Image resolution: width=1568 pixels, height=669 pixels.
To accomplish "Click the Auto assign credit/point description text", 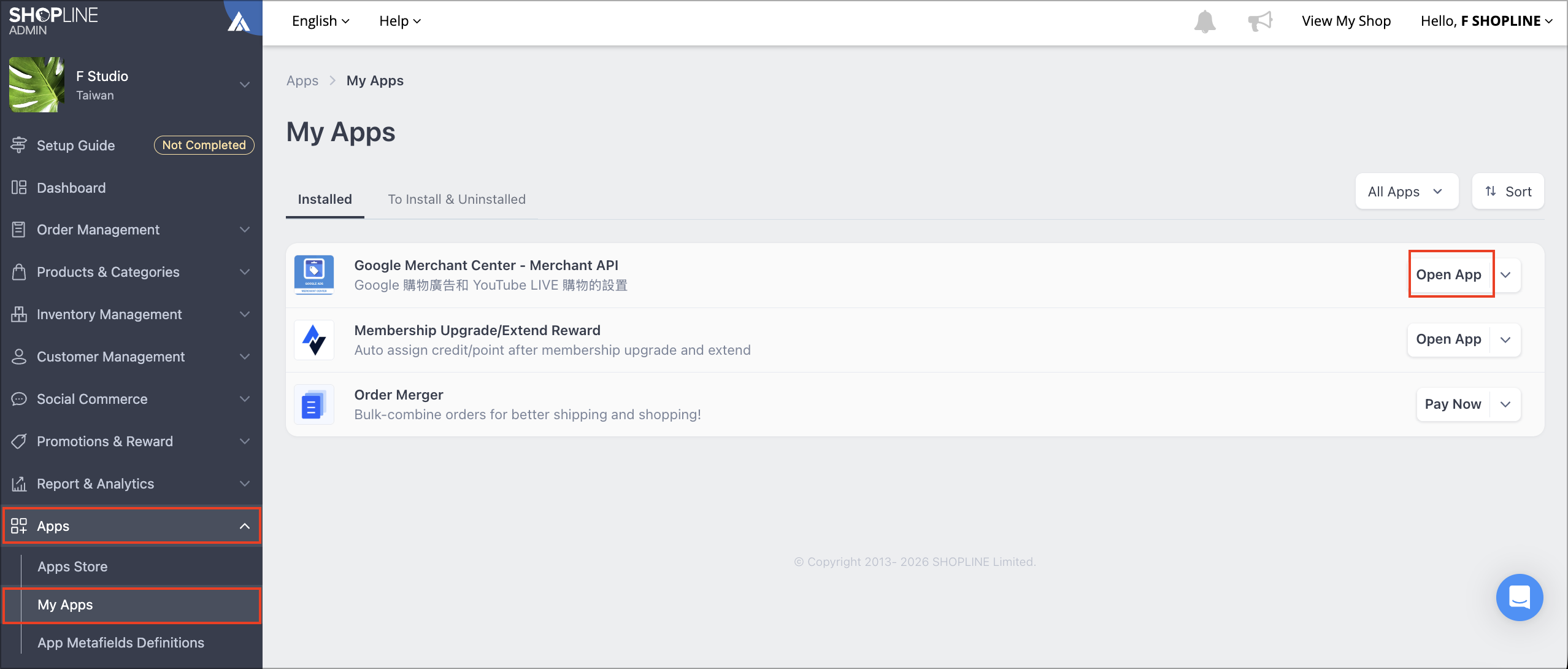I will click(x=552, y=350).
